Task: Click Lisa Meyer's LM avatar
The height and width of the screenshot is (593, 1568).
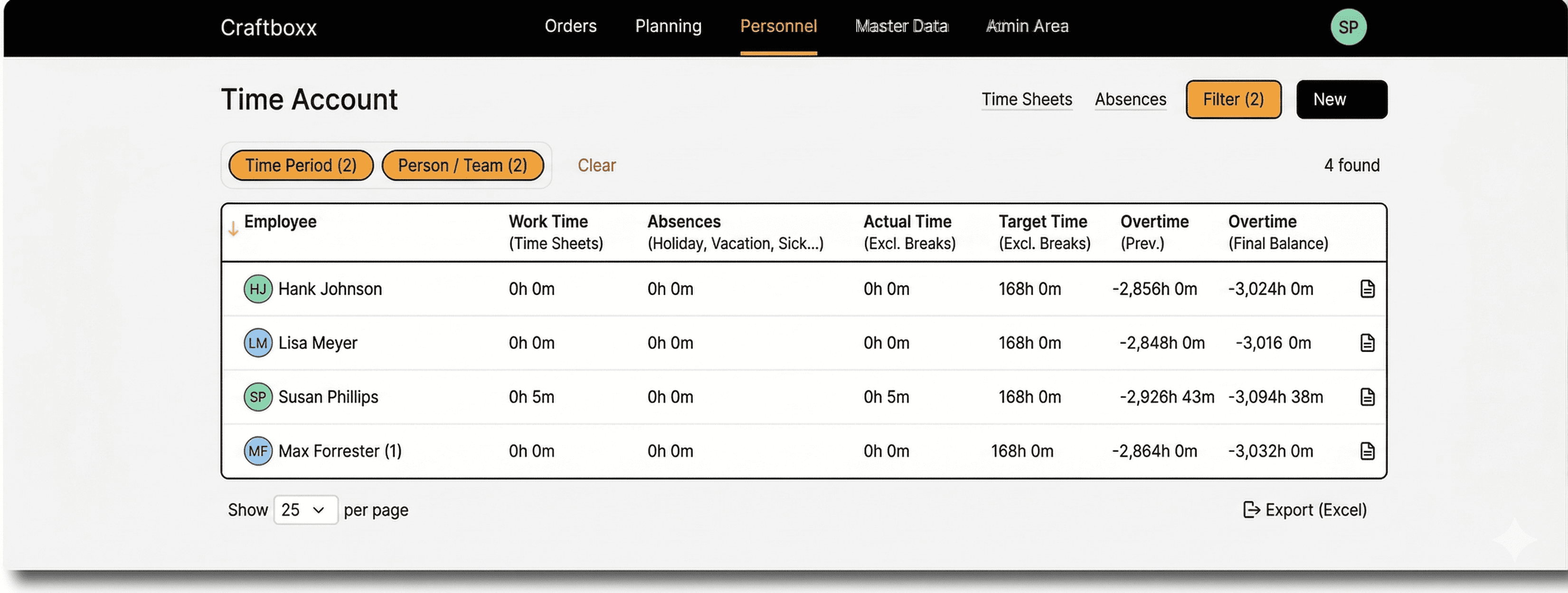Action: [x=257, y=343]
